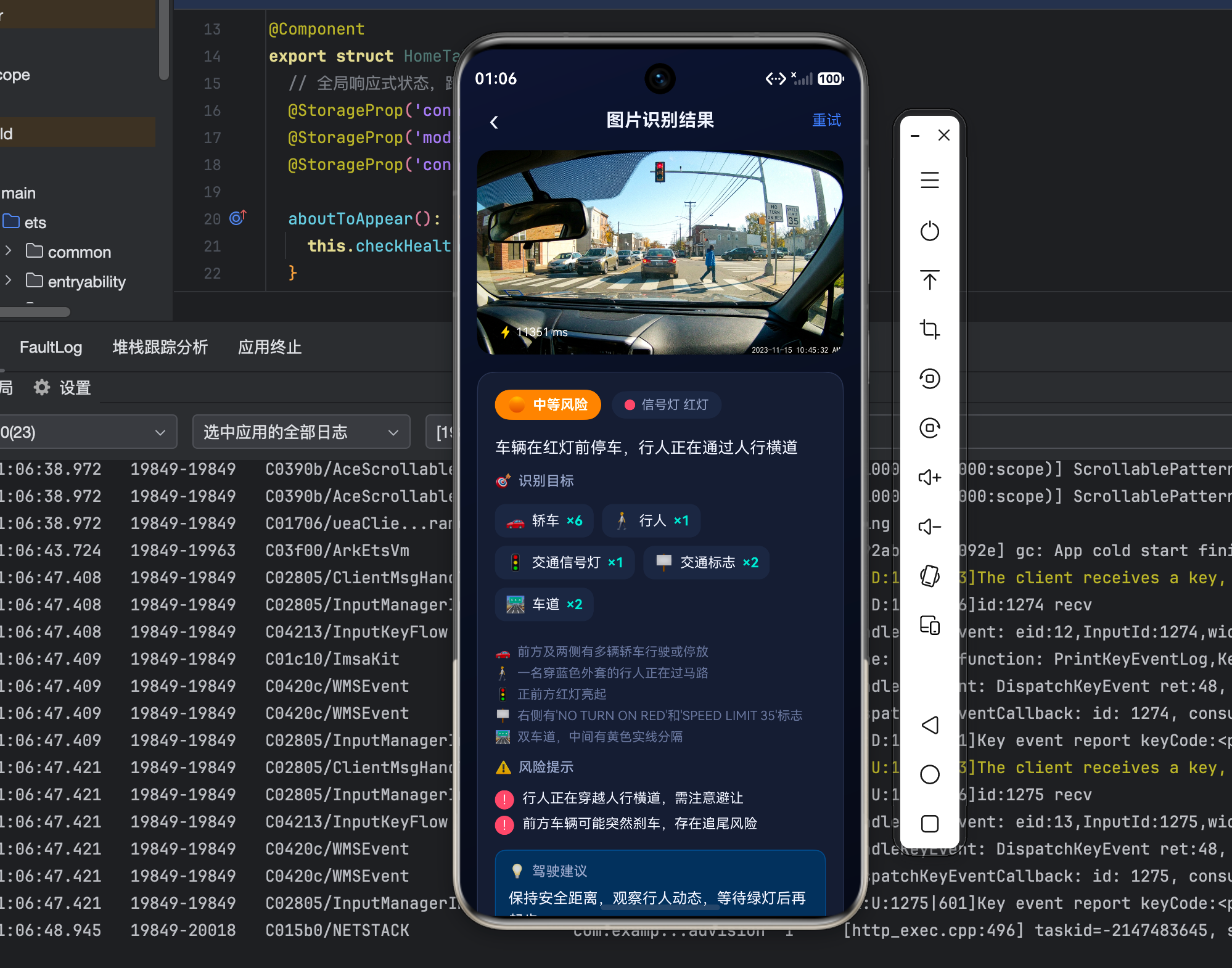Click the crop screenshot icon
The height and width of the screenshot is (968, 1232).
click(x=930, y=329)
